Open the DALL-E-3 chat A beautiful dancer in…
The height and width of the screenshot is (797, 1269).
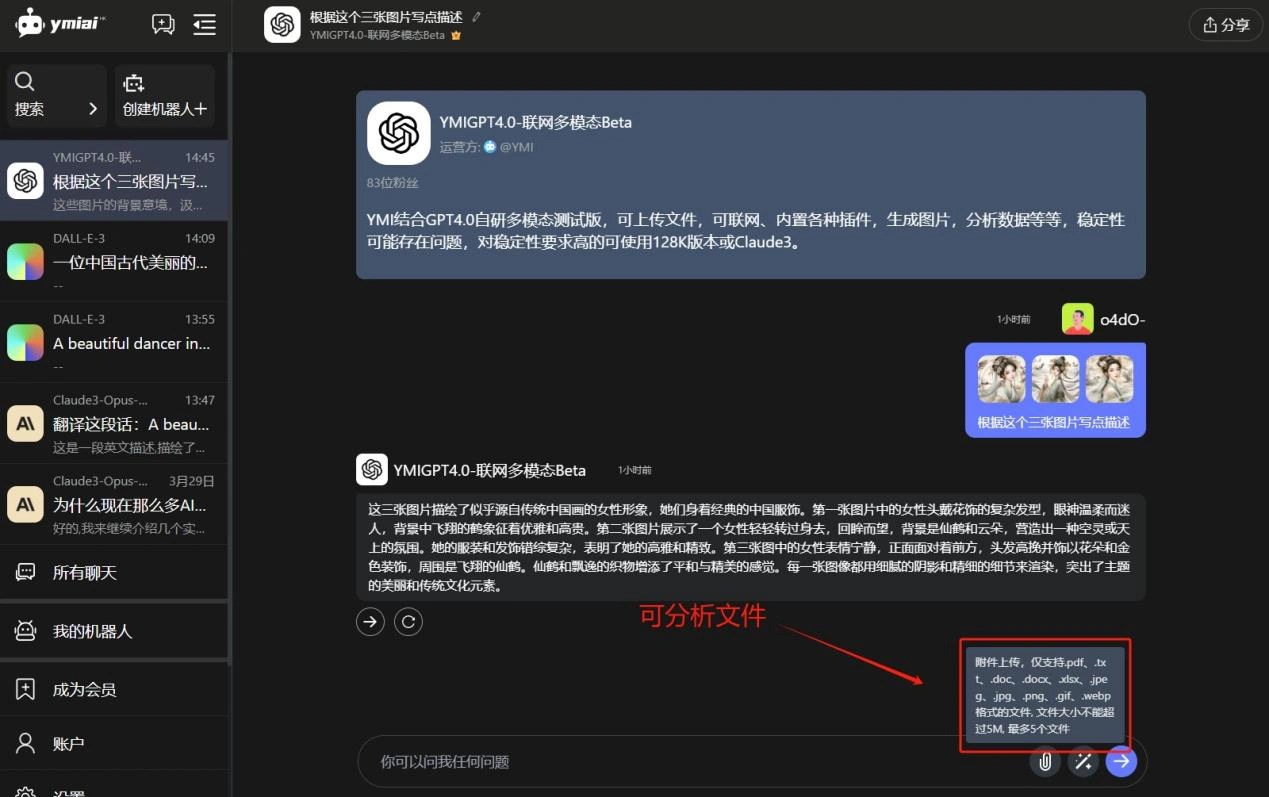coord(114,343)
